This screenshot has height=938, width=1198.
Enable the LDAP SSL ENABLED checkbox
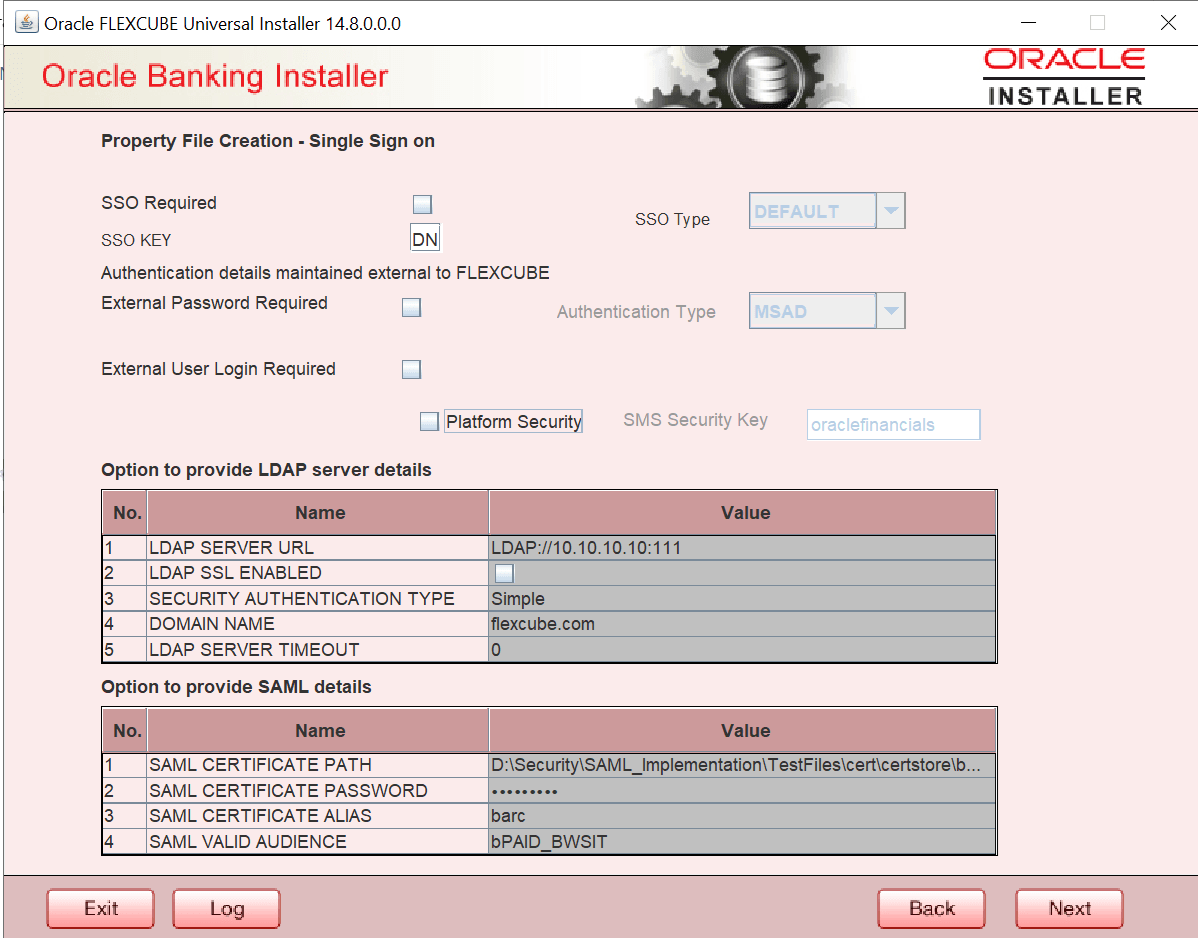504,573
